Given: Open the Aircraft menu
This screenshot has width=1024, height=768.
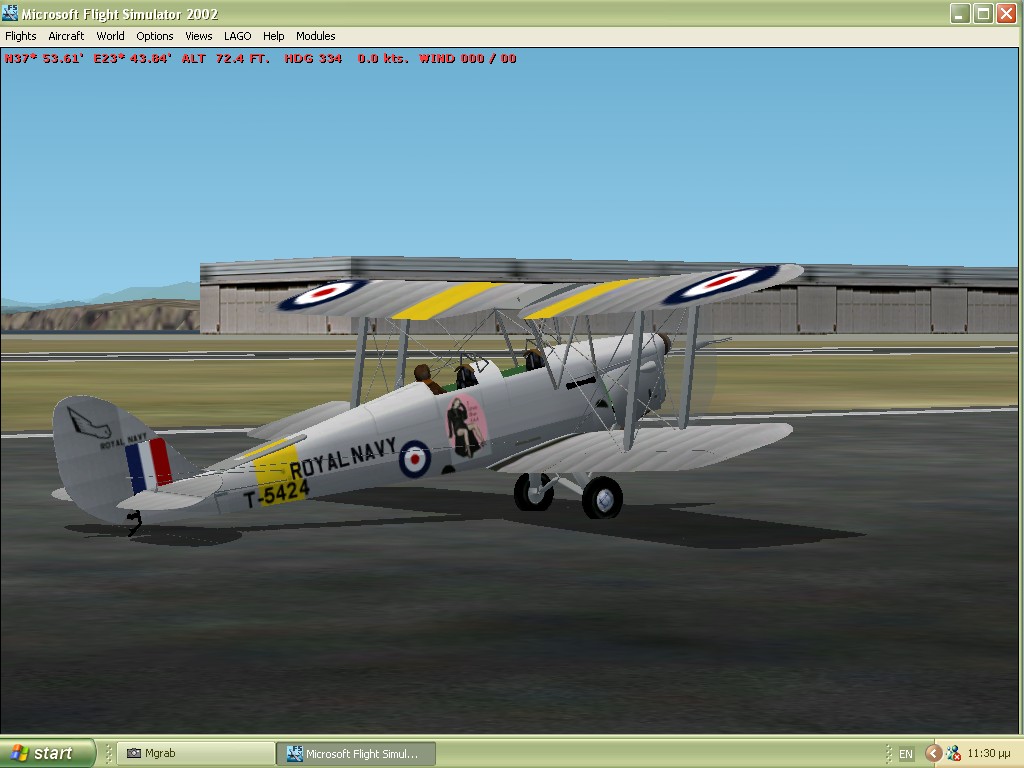Looking at the screenshot, I should (66, 36).
